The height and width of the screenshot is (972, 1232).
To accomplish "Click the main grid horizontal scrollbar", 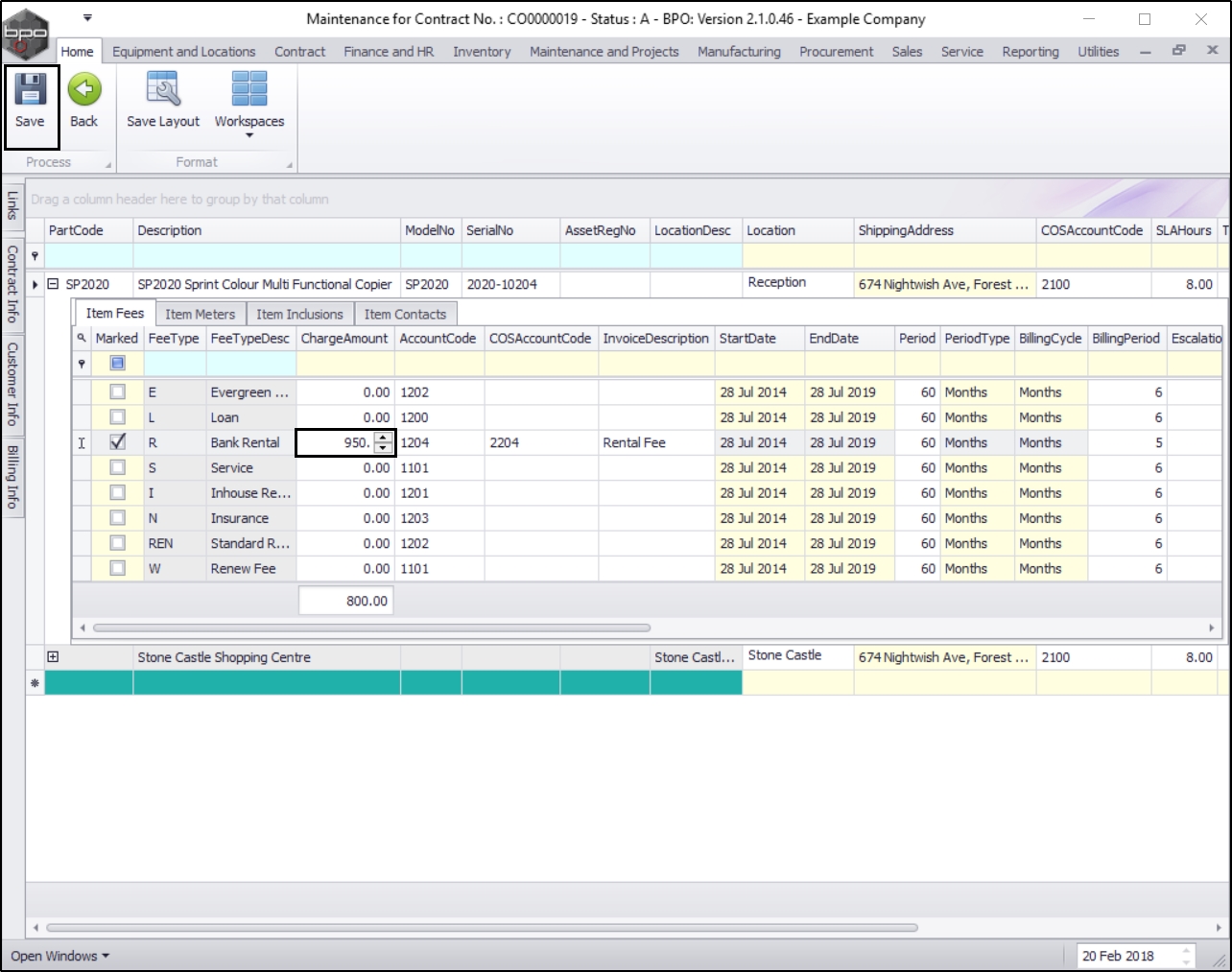I will (x=482, y=928).
